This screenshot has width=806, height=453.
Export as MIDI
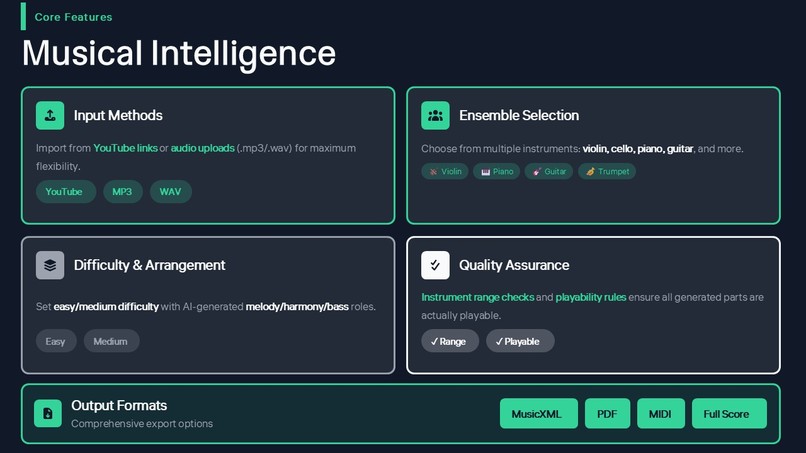661,413
